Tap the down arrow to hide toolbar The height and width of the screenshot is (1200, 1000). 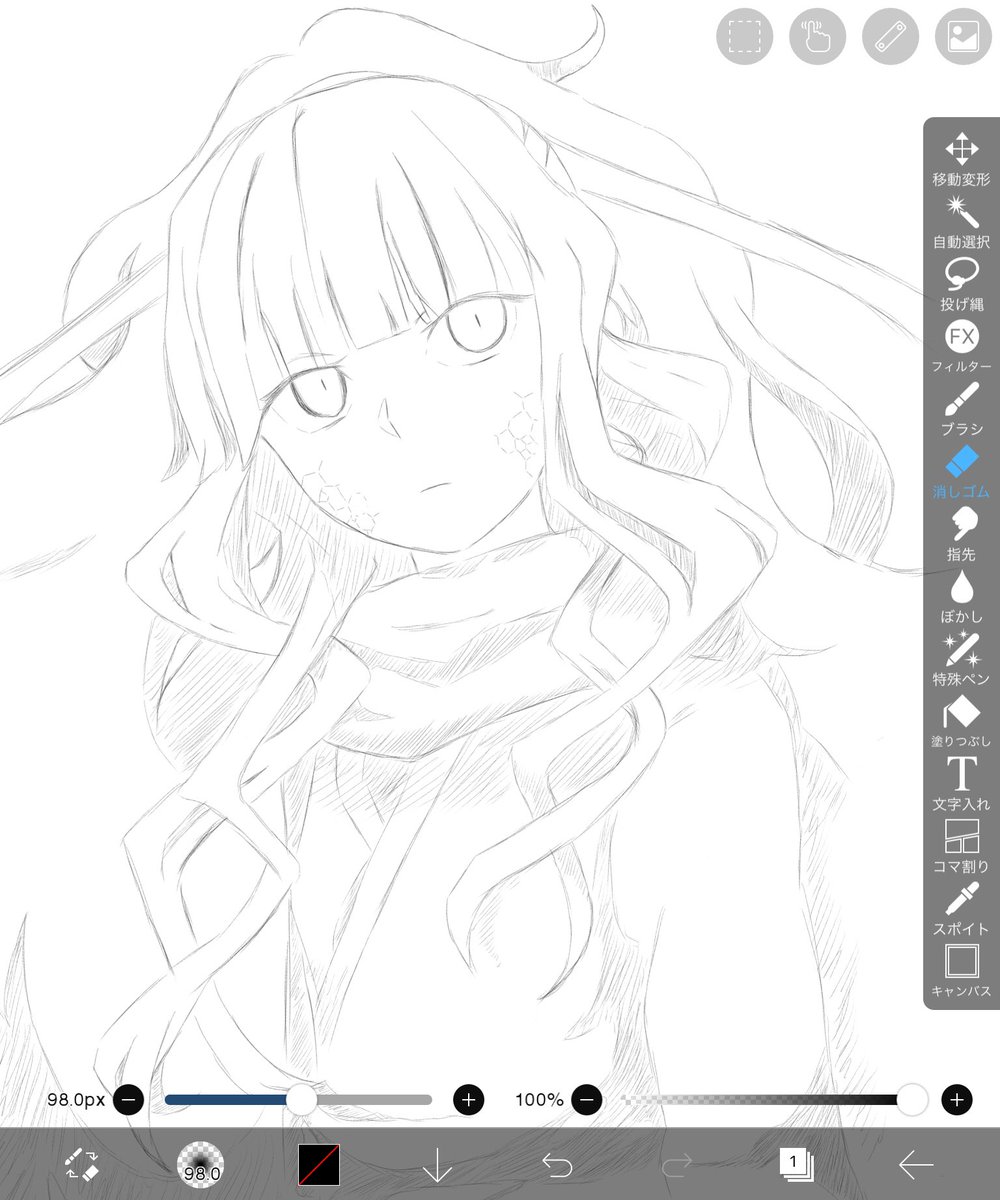pos(438,1165)
